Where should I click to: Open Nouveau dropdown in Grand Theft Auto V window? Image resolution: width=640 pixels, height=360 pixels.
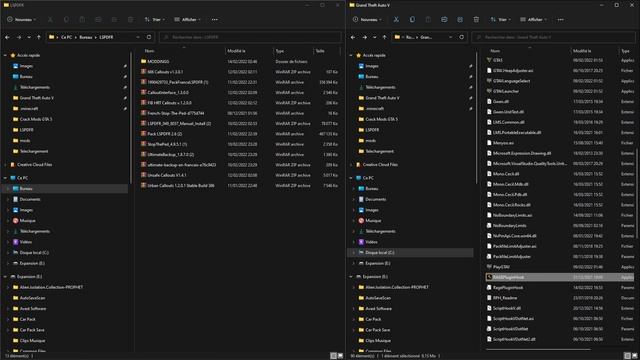click(367, 20)
